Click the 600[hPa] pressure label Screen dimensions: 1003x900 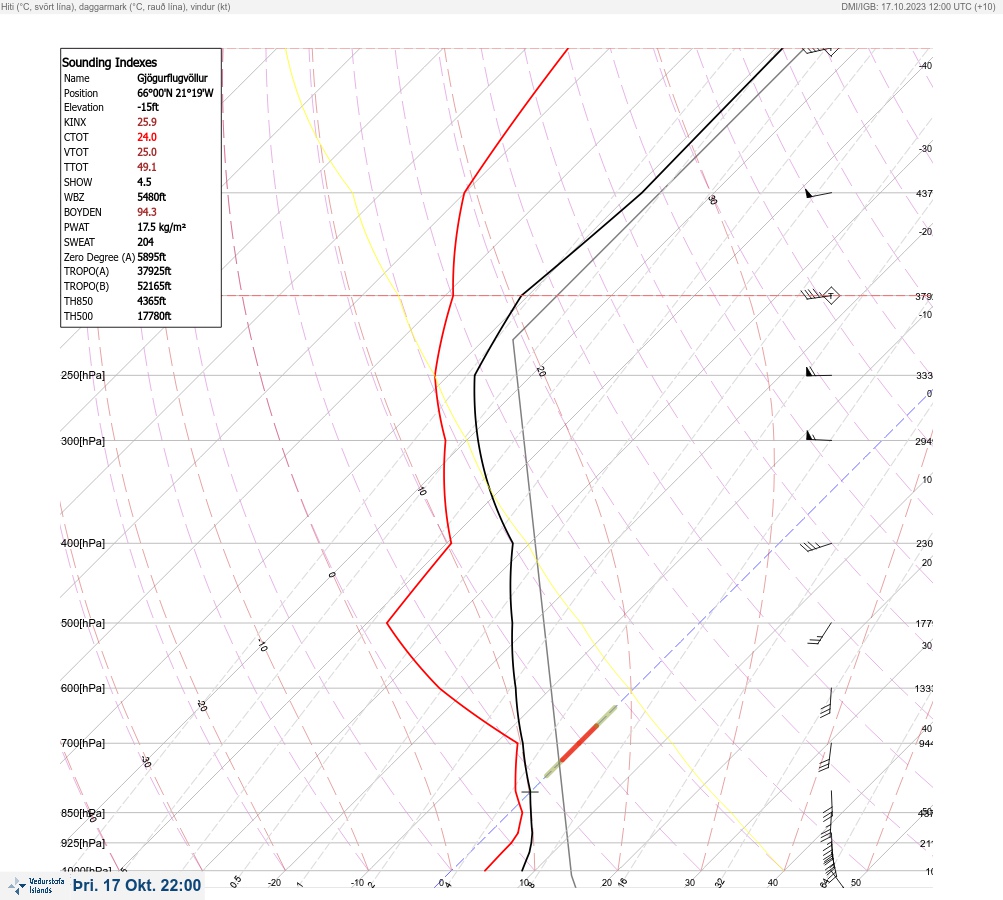click(83, 689)
